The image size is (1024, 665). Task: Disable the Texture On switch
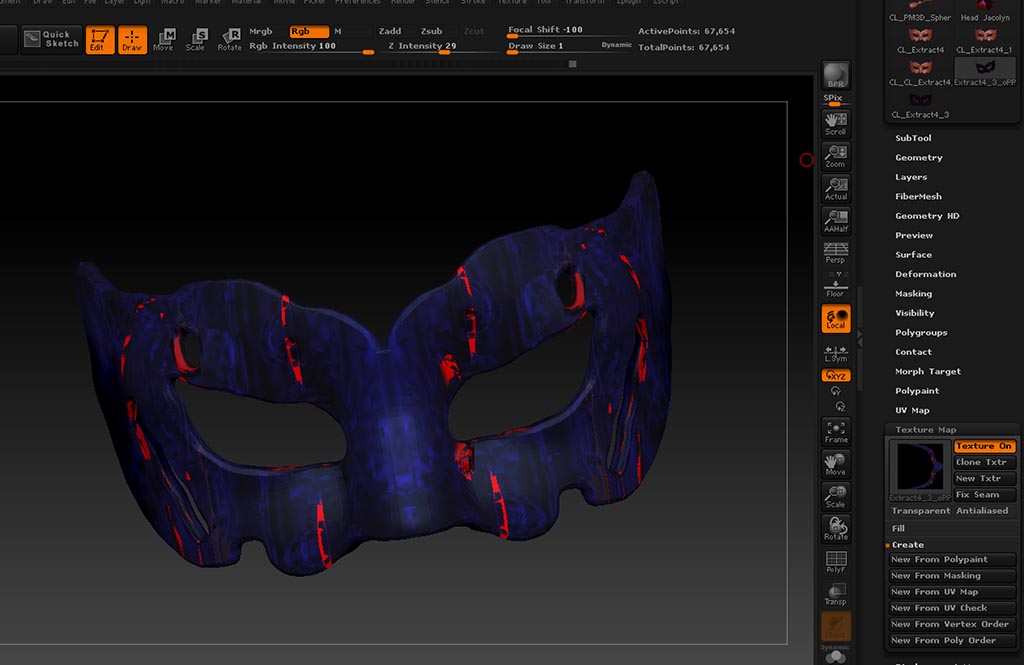point(985,446)
